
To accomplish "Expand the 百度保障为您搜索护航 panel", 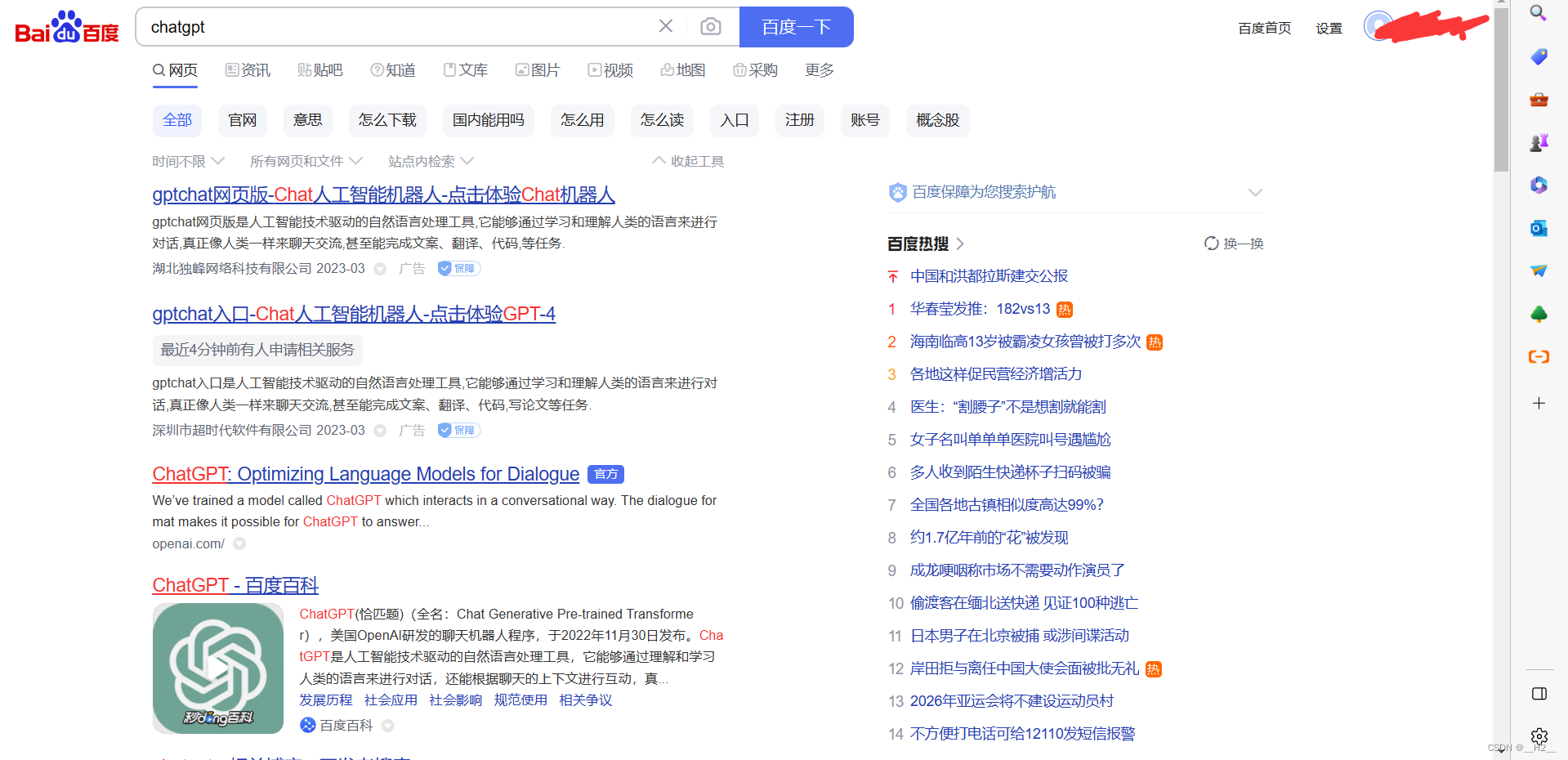I will click(1254, 192).
